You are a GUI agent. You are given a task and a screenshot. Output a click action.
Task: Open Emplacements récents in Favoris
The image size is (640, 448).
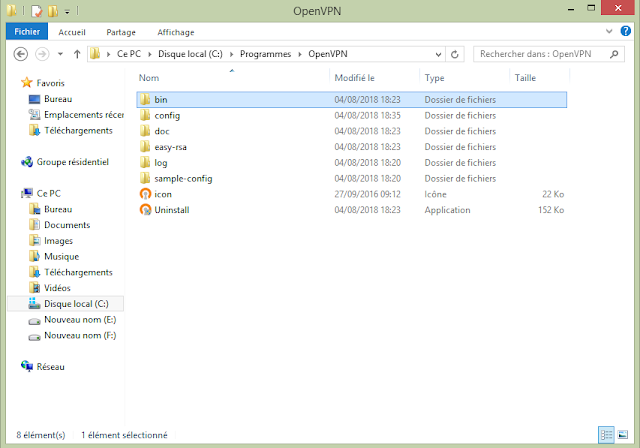[84, 115]
